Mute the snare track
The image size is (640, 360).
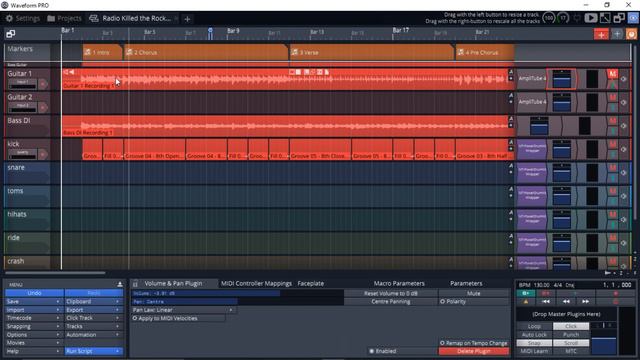(x=612, y=167)
